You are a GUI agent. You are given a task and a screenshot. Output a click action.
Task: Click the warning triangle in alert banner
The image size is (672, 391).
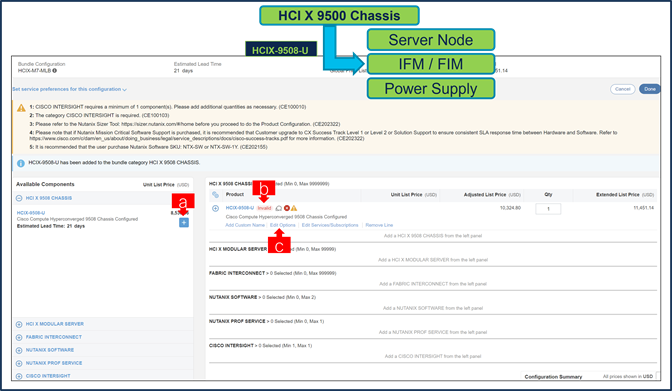[x=21, y=108]
